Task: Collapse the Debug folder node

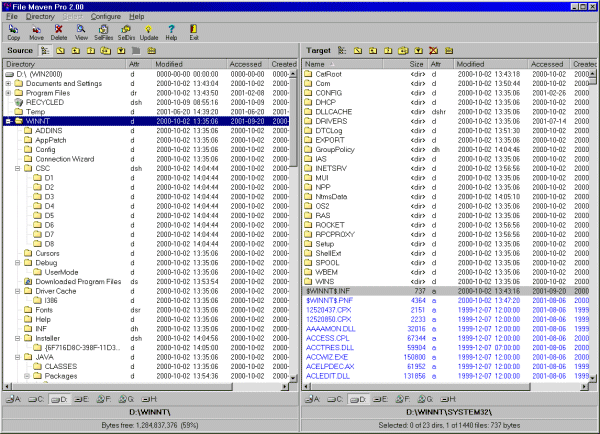Action: pyautogui.click(x=18, y=263)
